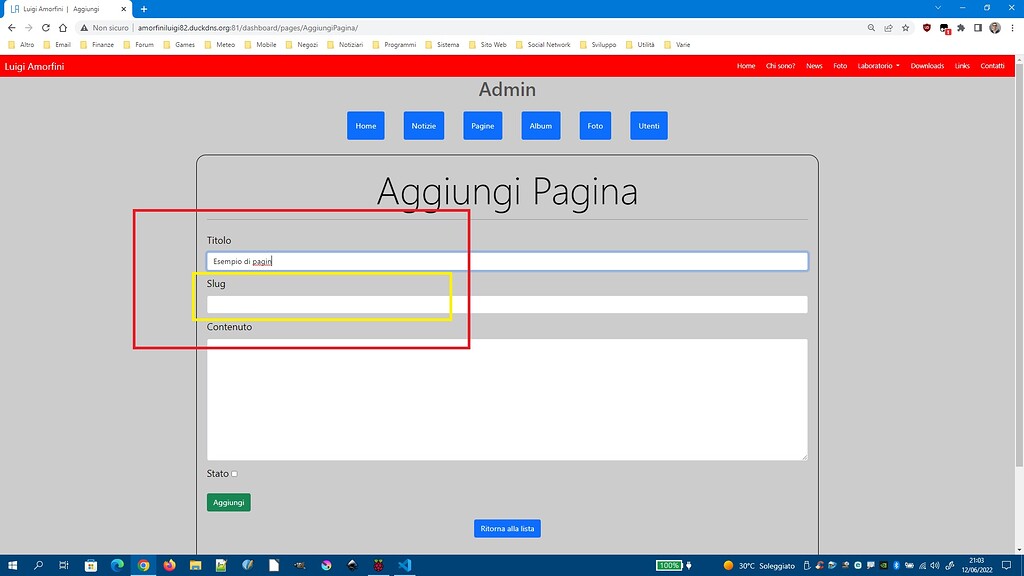Click the Bluetooth system tray icon
Image resolution: width=1024 pixels, height=576 pixels.
896,565
